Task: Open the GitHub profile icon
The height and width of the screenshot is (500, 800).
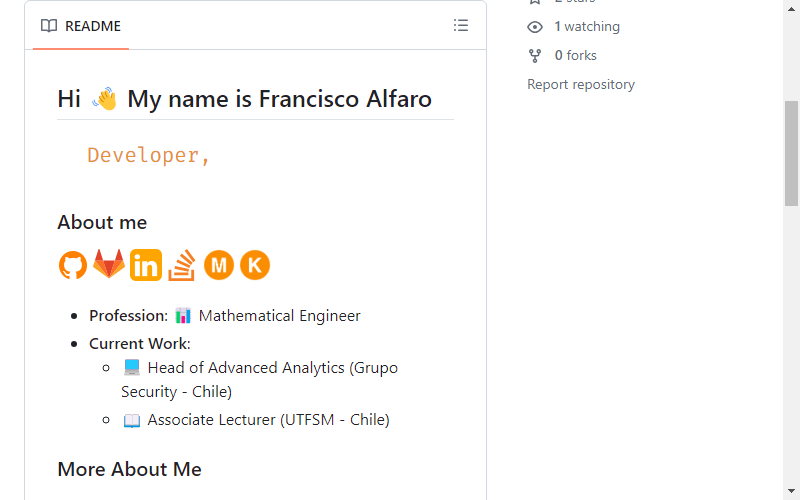Action: tap(73, 265)
